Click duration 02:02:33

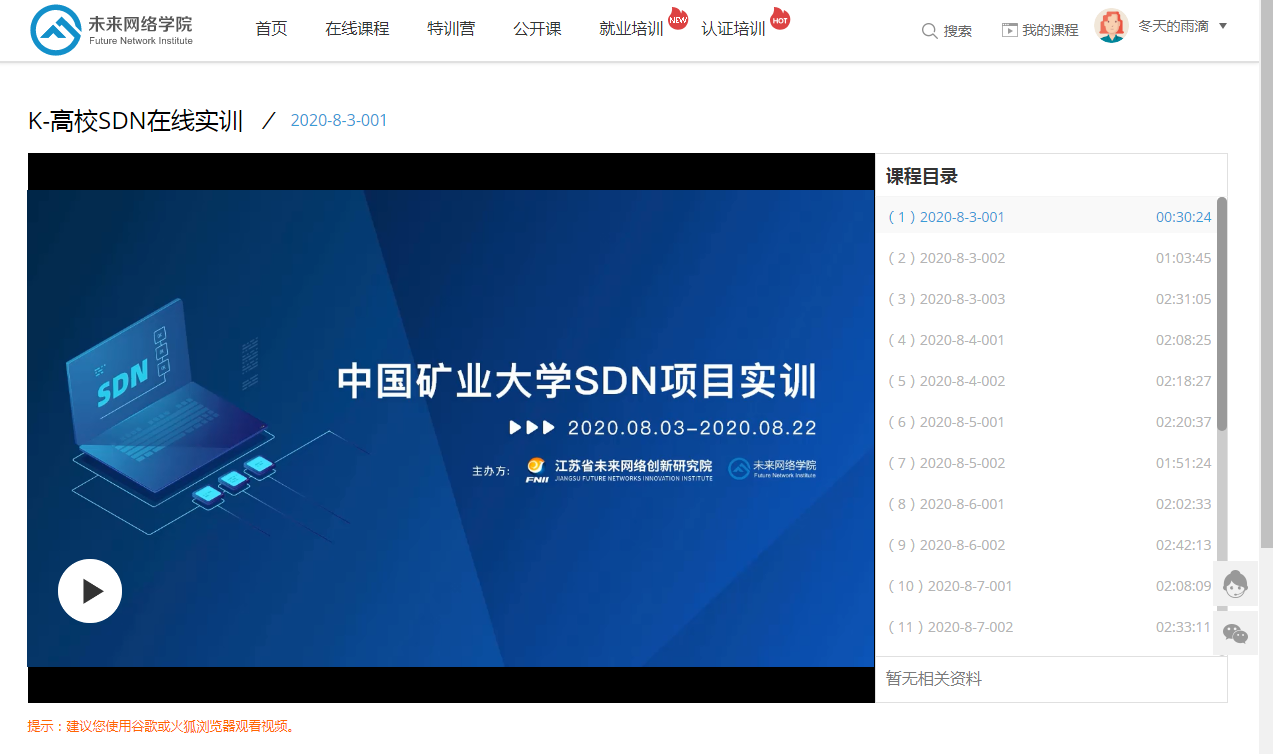(x=1183, y=504)
